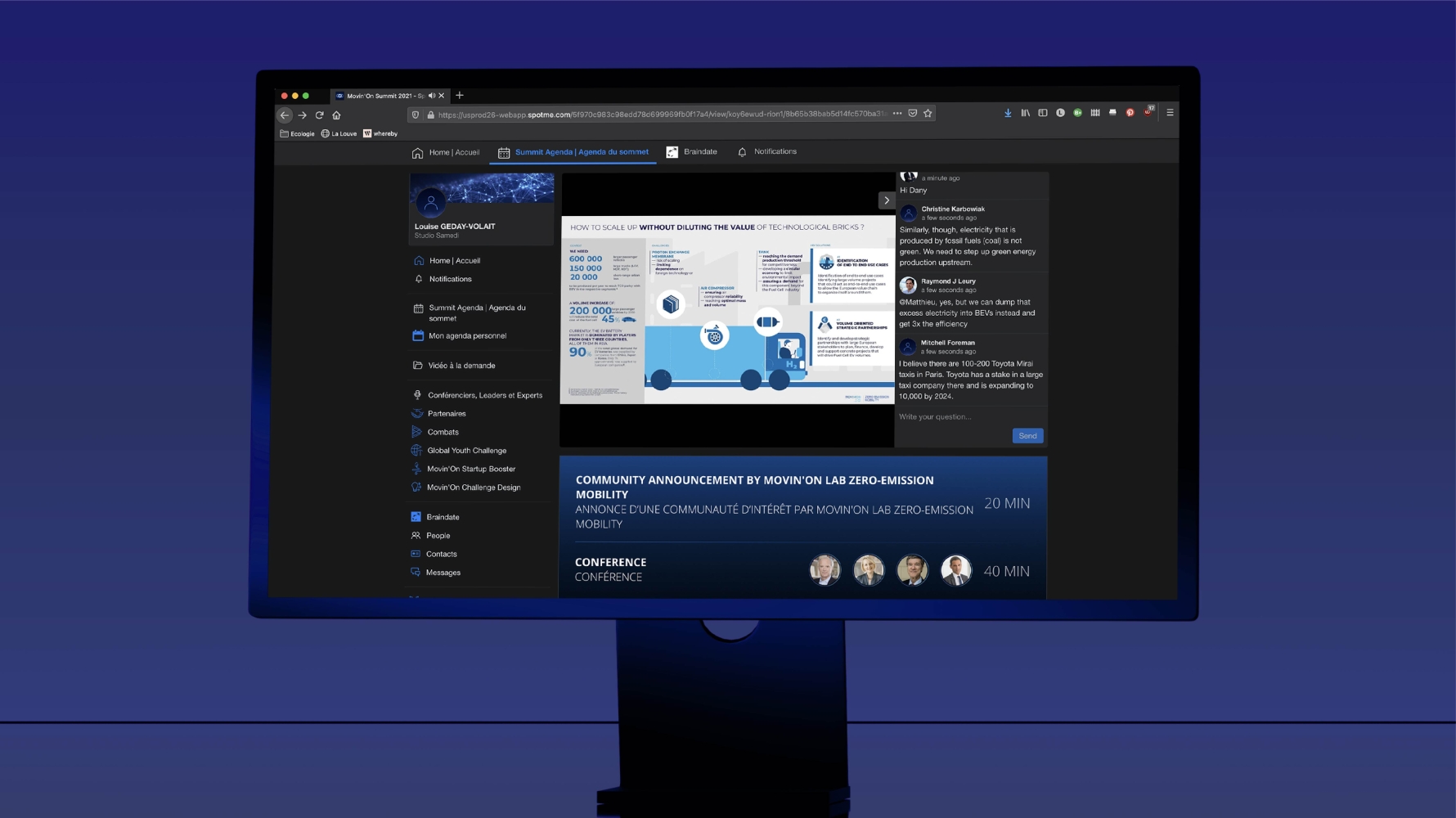The width and height of the screenshot is (1456, 818).
Task: Go back using the browser back arrow
Action: pyautogui.click(x=285, y=115)
